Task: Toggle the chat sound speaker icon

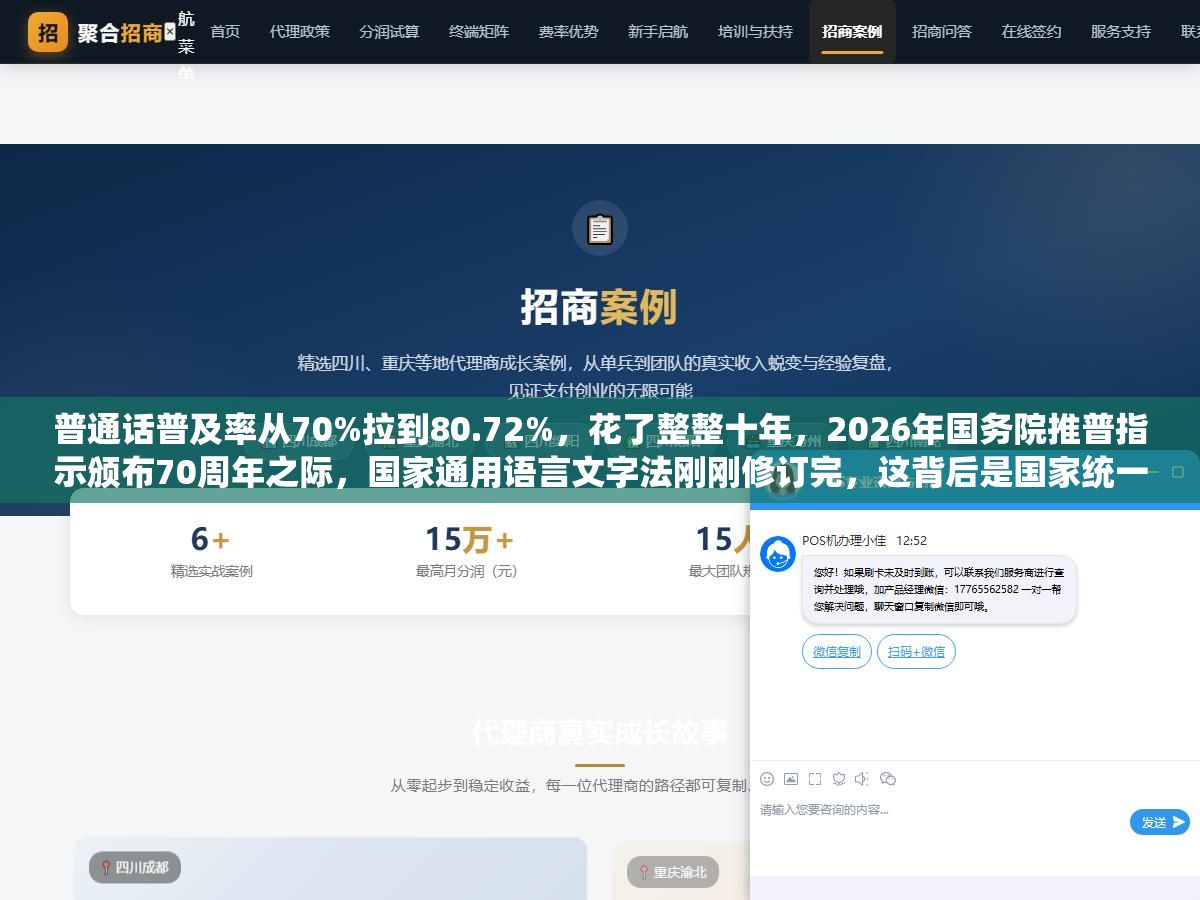Action: [862, 779]
